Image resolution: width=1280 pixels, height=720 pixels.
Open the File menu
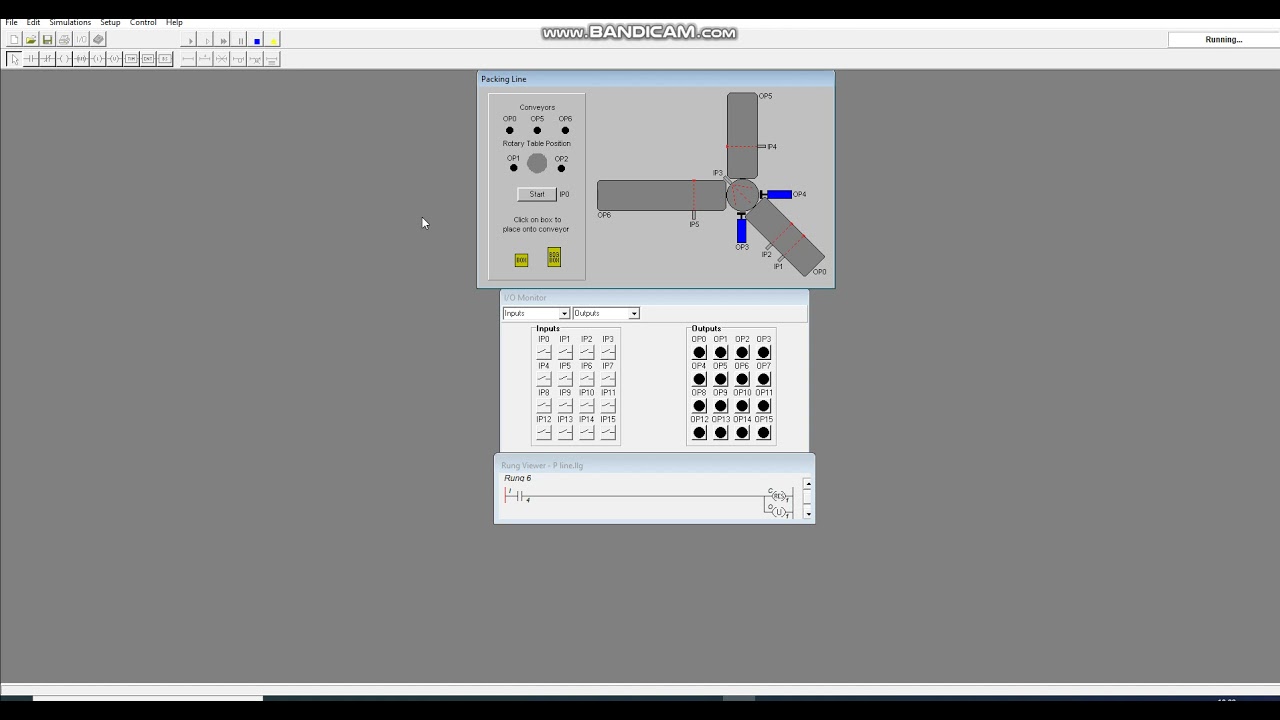point(11,22)
